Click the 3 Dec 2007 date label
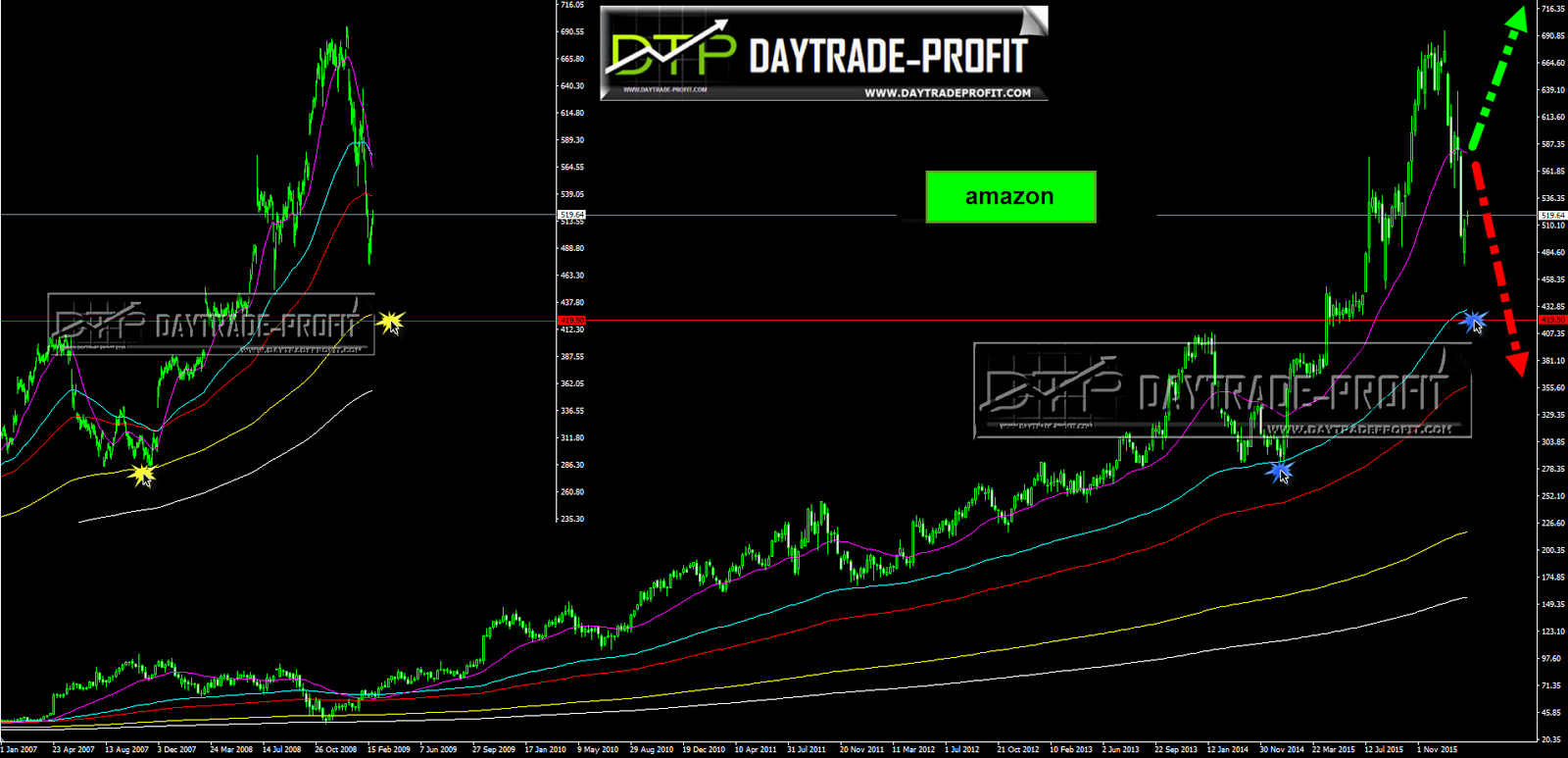 coord(176,750)
